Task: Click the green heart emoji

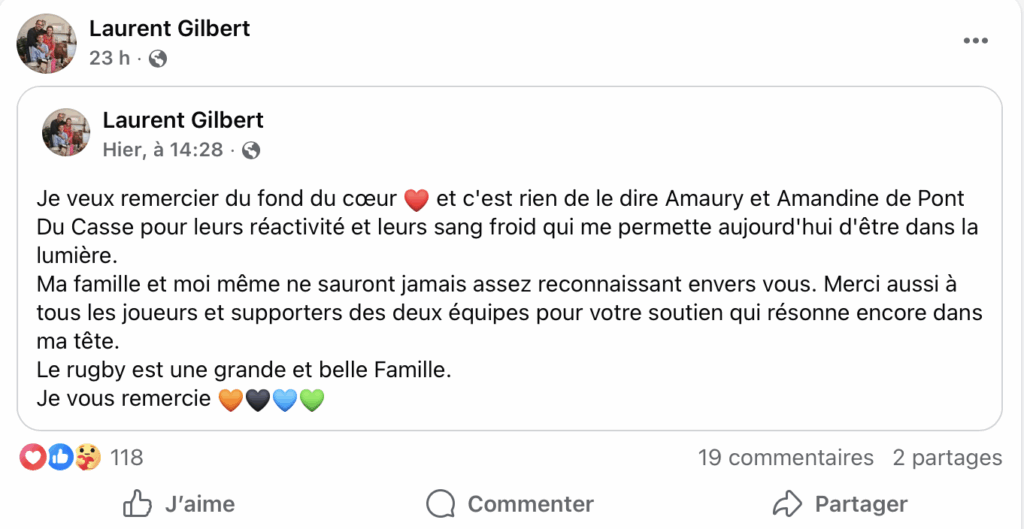Action: click(312, 400)
